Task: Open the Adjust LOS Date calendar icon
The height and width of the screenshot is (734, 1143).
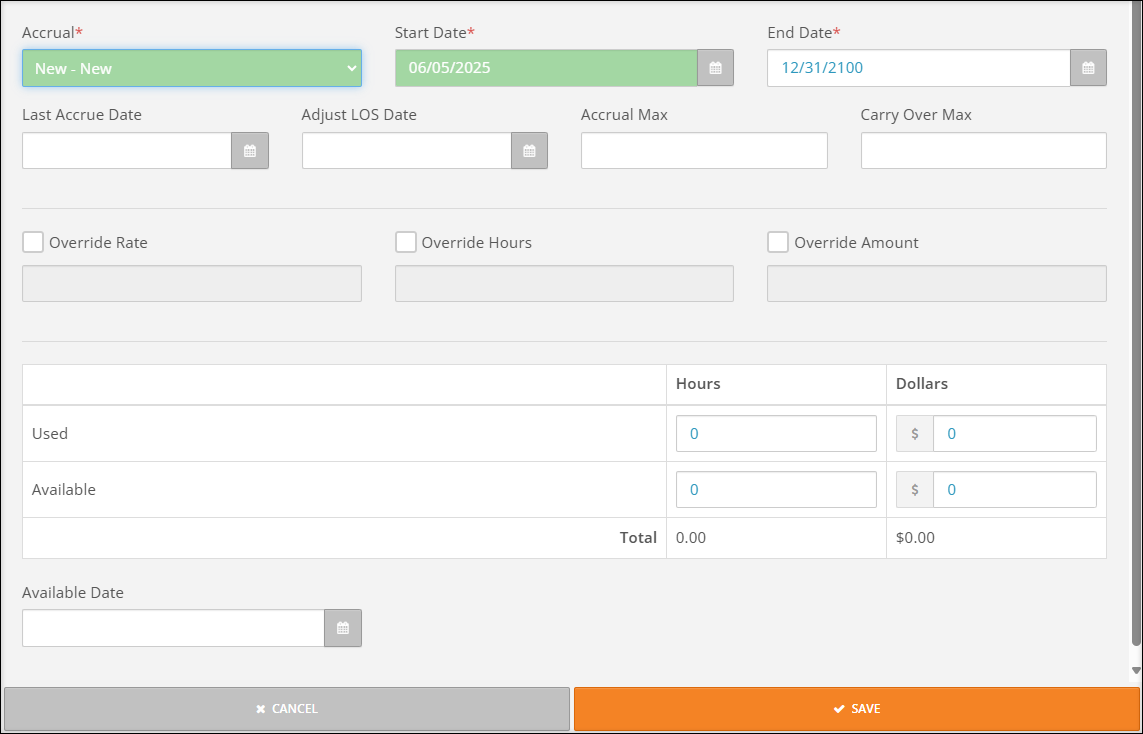Action: pos(529,151)
